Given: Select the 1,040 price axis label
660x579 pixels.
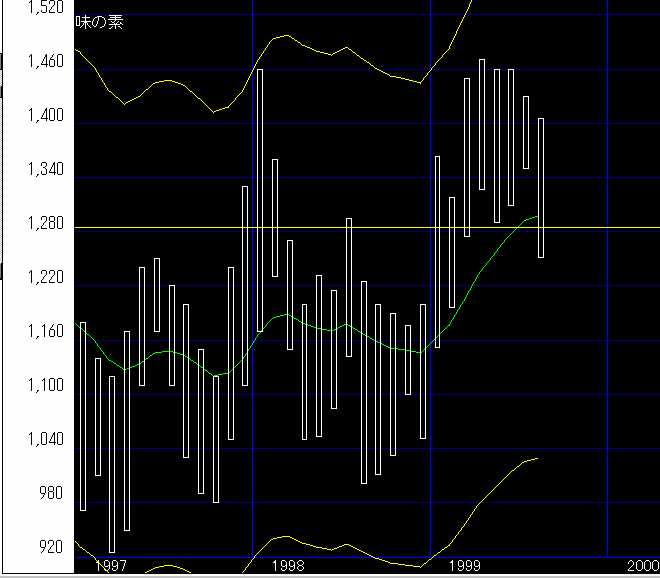Looking at the screenshot, I should pos(44,440).
